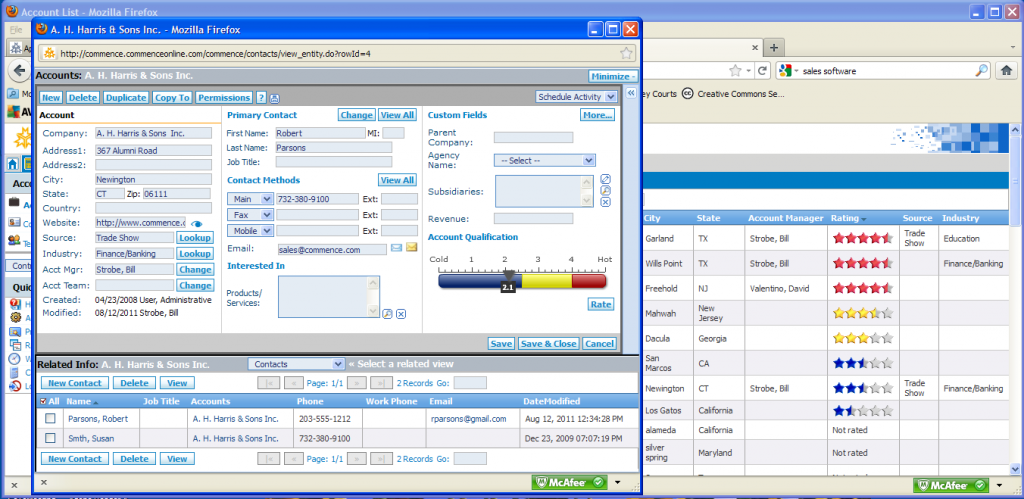The height and width of the screenshot is (499, 1024).
Task: Click the rparsons@gmail.com email cell
Action: click(468, 419)
